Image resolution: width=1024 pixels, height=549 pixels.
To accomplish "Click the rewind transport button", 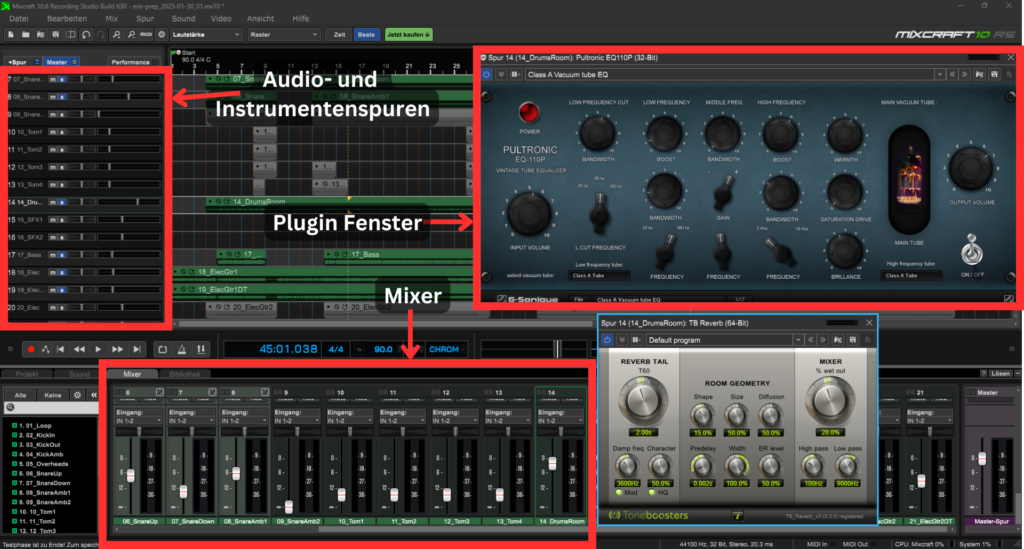I will (79, 349).
